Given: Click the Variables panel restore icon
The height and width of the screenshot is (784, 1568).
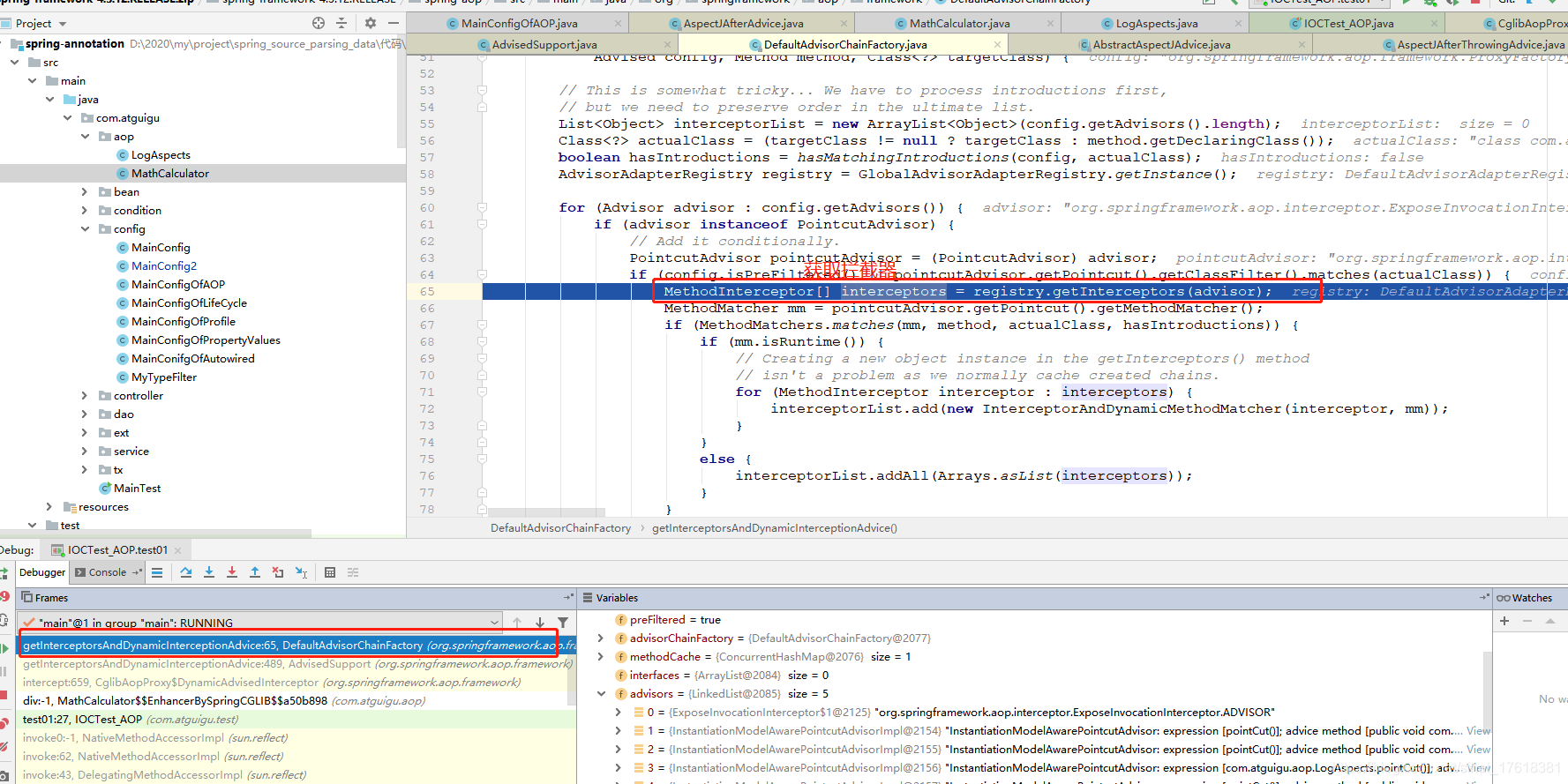Looking at the screenshot, I should 1484,598.
